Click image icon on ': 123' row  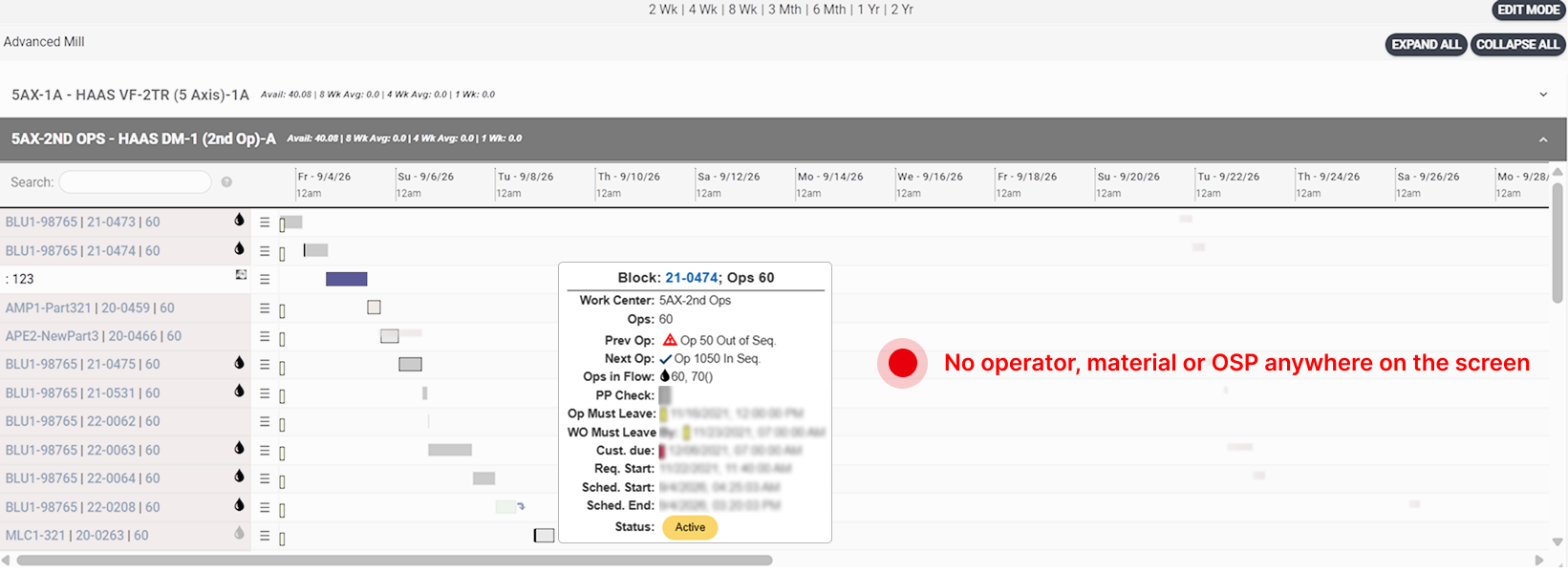(241, 275)
